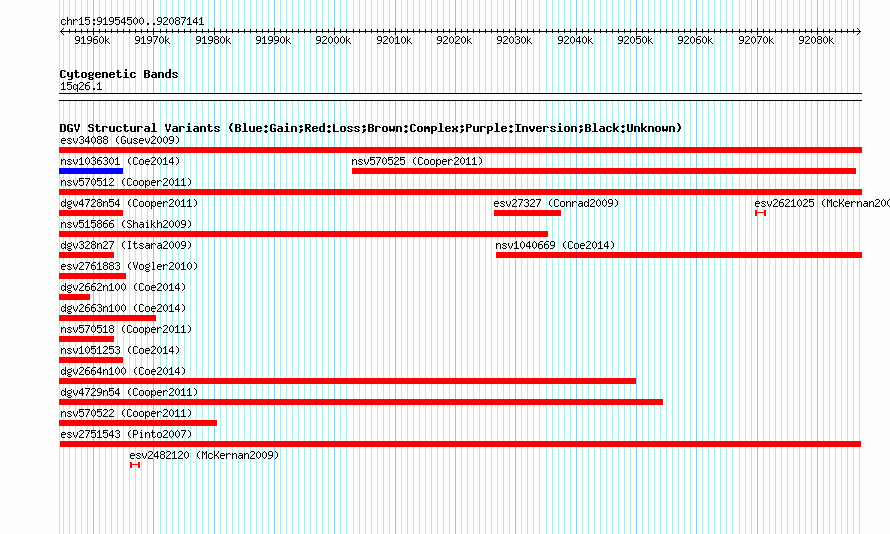
Task: Click the dgv4728n54 short red bar
Action: (x=91, y=213)
